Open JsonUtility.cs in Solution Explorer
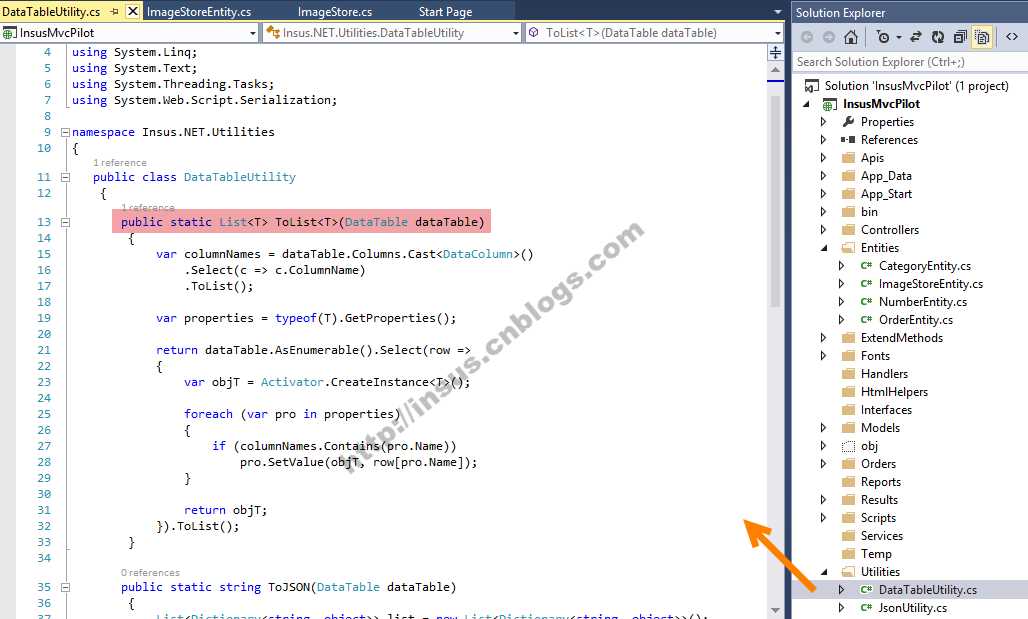The width and height of the screenshot is (1028, 619). (913, 608)
